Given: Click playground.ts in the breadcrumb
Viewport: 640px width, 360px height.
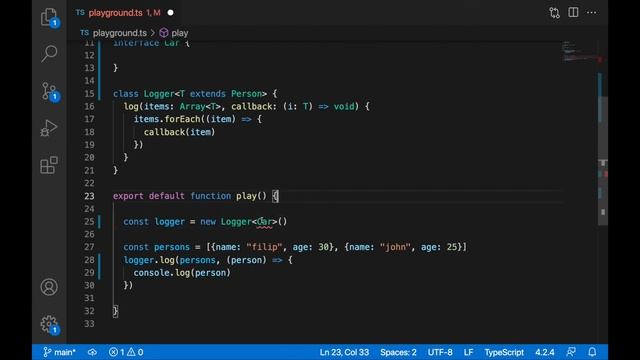Looking at the screenshot, I should pos(120,33).
